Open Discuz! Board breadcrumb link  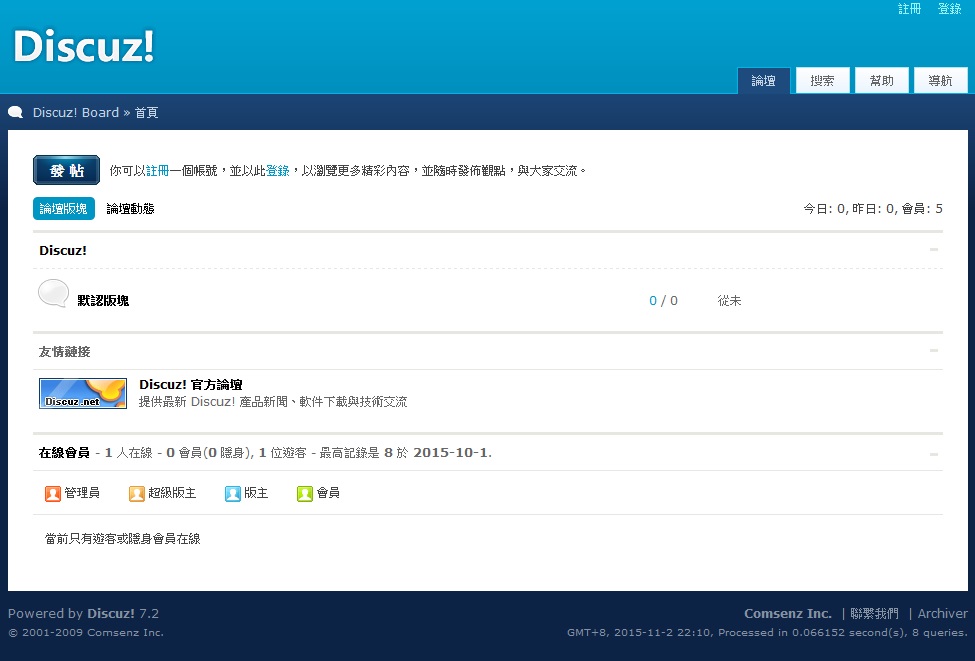76,113
